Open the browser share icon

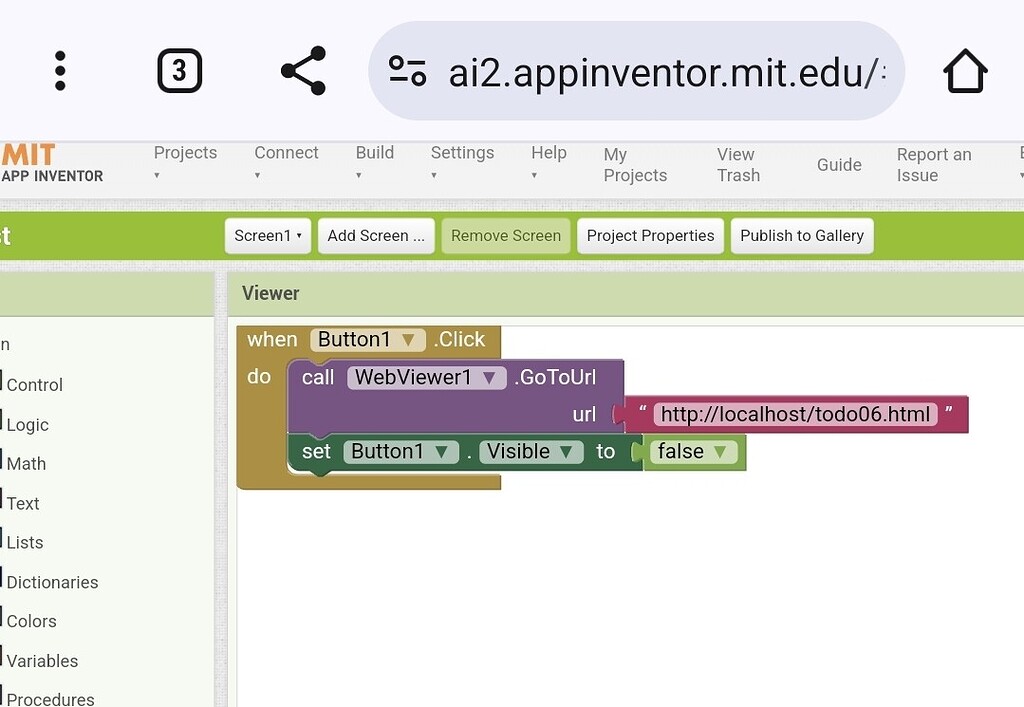pos(302,70)
